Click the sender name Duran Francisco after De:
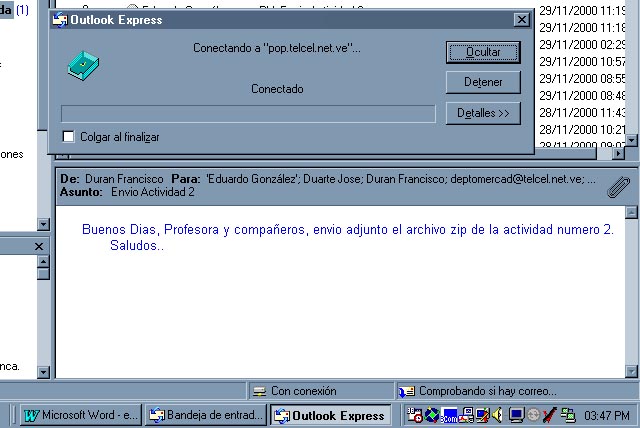This screenshot has width=640, height=428. (124, 179)
